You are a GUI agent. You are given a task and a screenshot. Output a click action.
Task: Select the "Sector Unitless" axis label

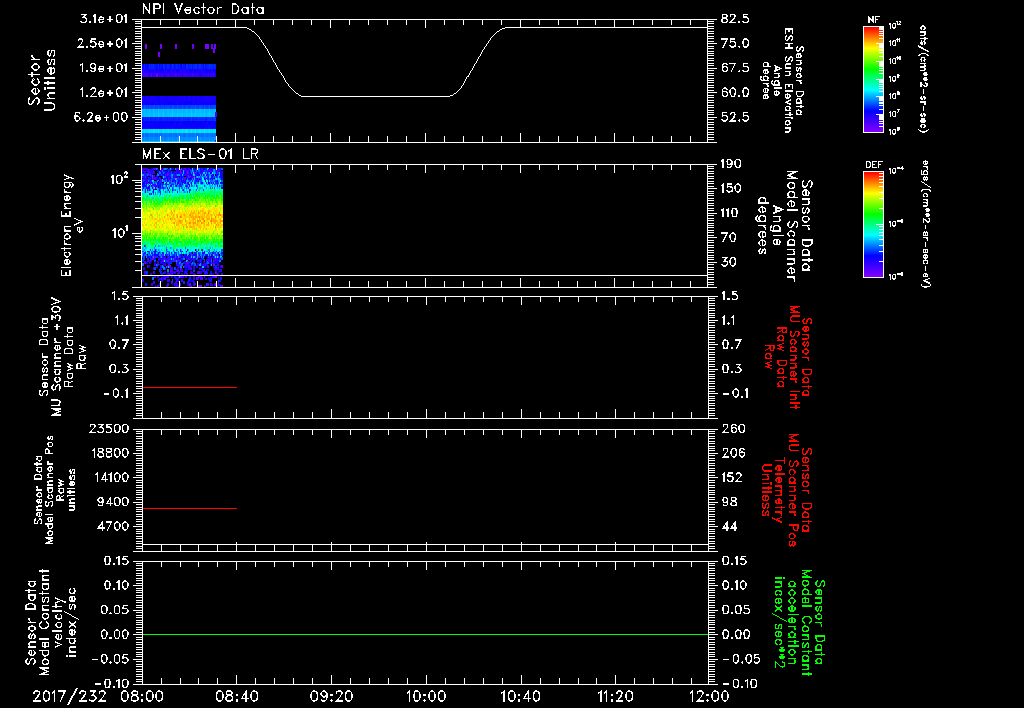click(x=42, y=80)
